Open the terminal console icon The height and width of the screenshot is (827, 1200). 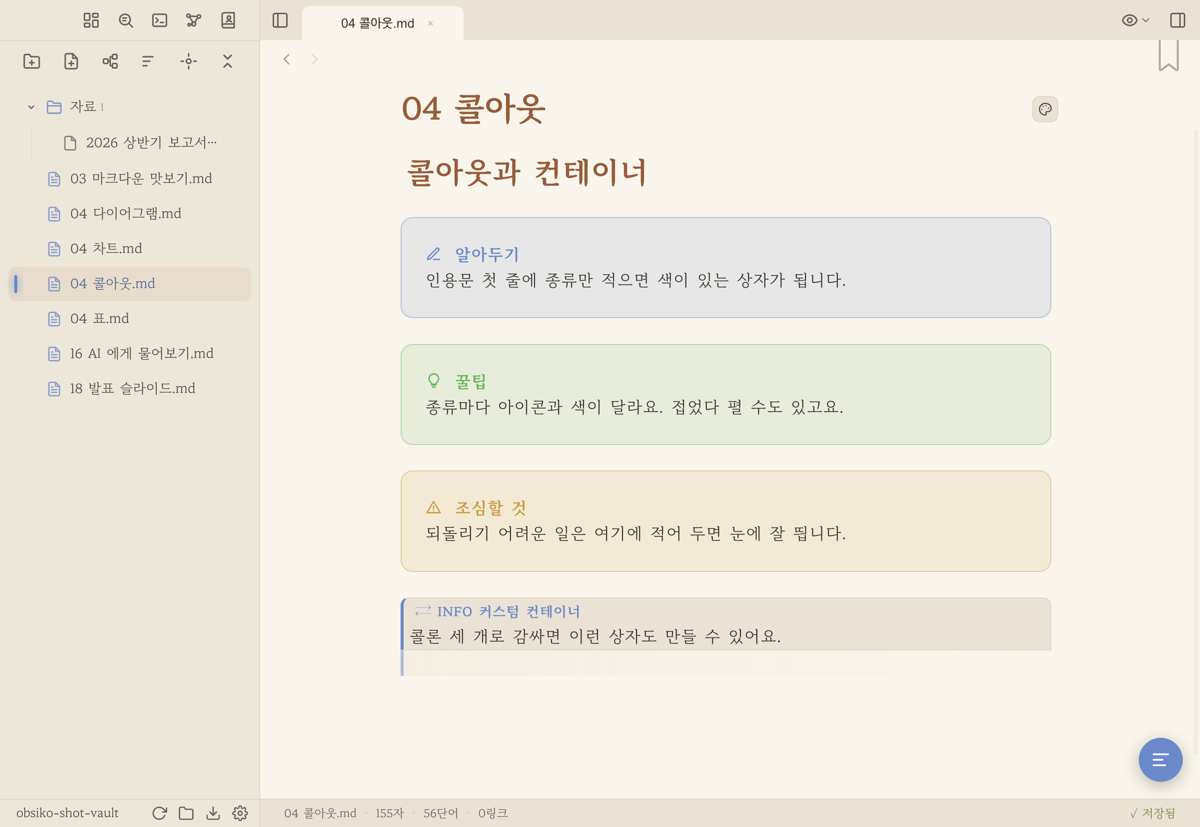(160, 20)
